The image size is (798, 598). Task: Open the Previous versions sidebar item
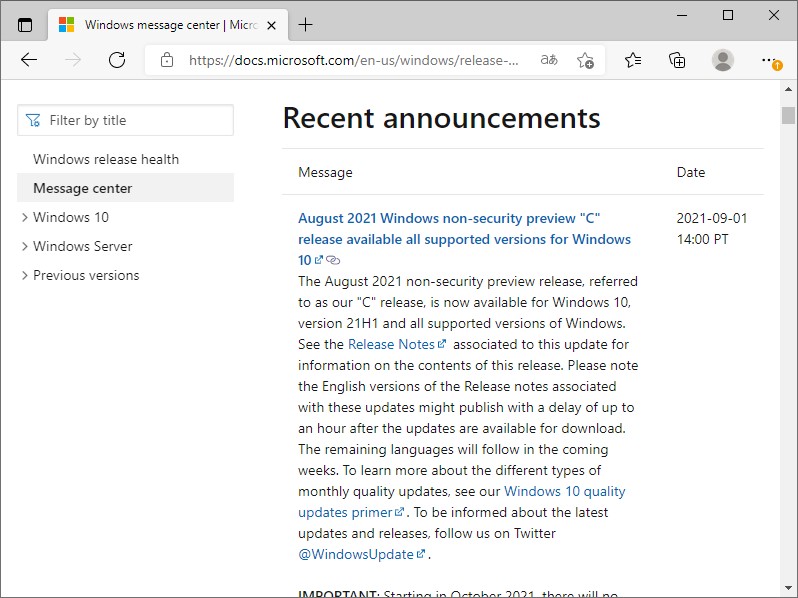86,275
